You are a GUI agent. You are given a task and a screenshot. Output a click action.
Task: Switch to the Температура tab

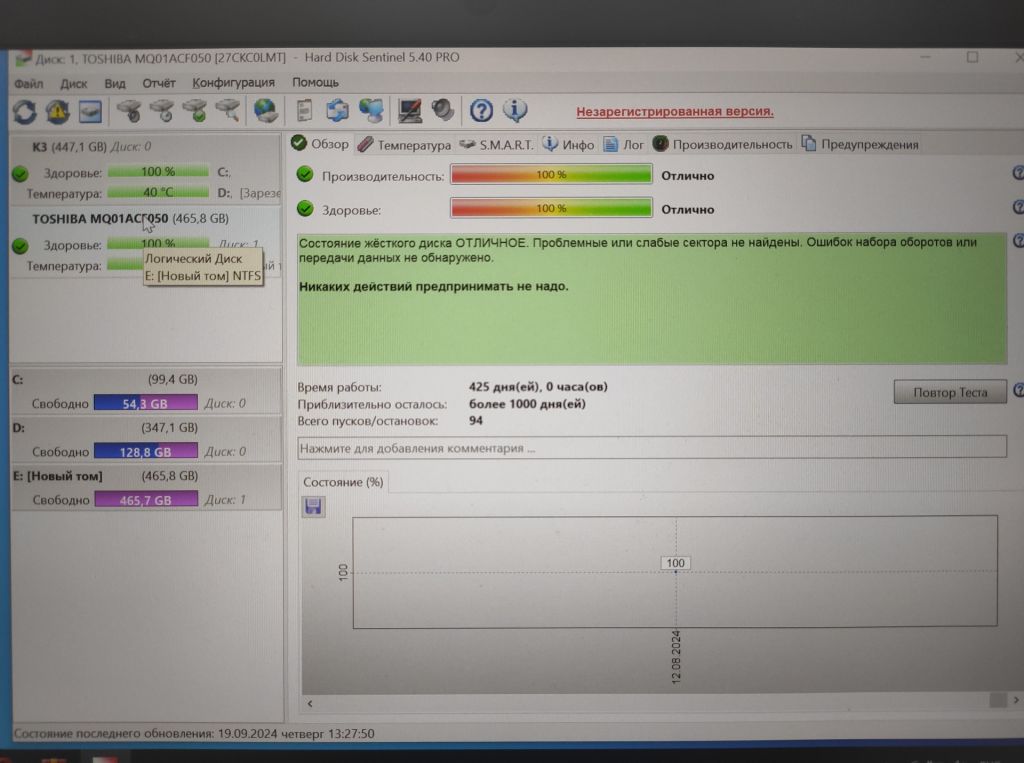(x=404, y=145)
